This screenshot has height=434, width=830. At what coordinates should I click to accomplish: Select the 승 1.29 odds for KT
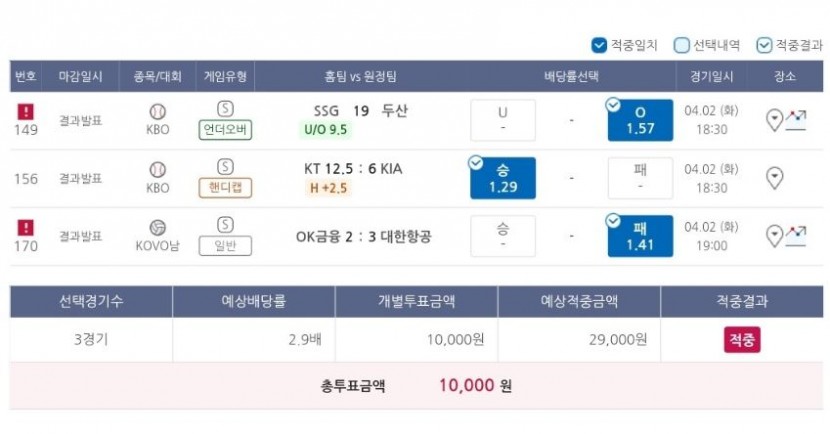pos(503,178)
